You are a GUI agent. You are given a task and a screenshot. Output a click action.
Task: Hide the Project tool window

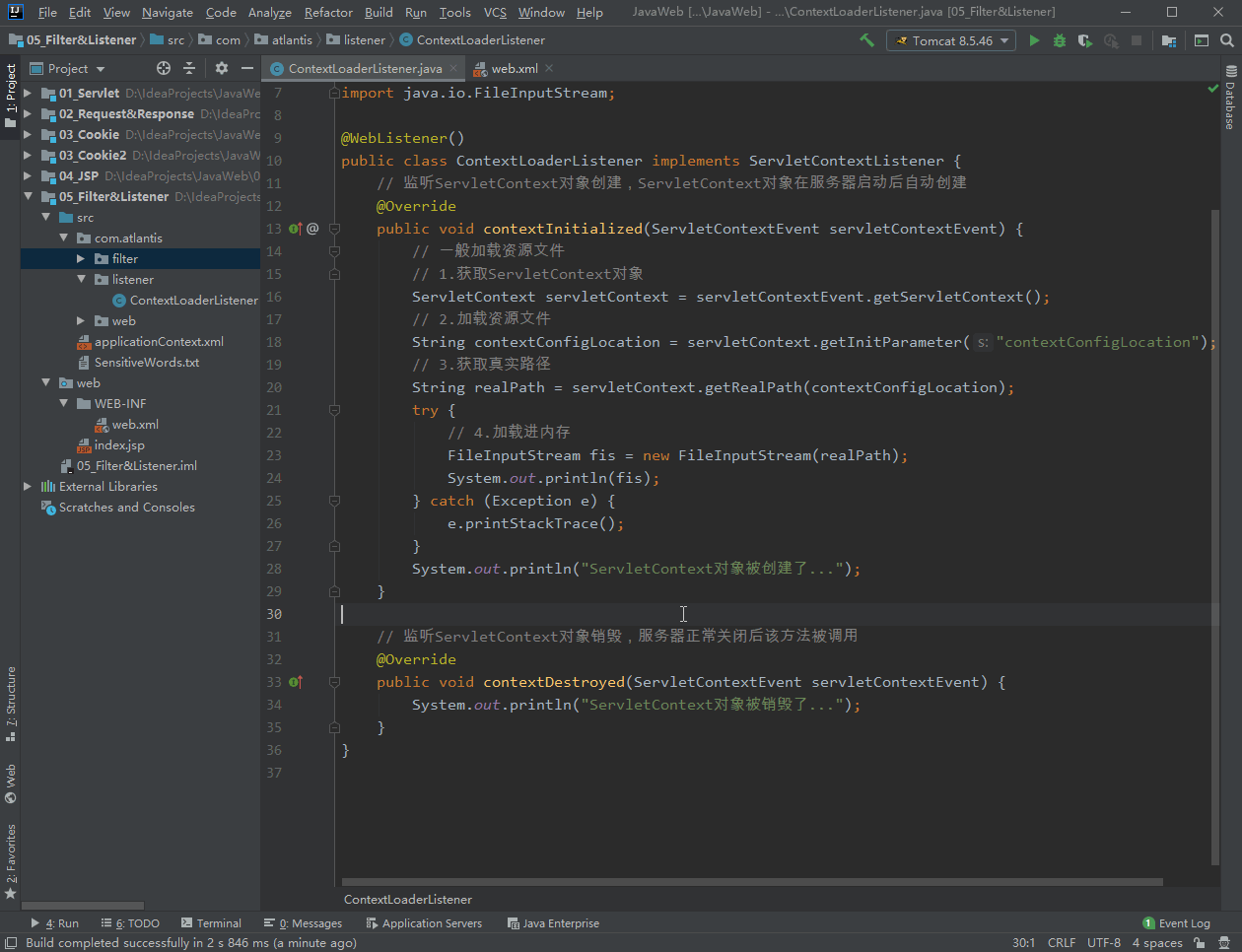click(x=247, y=68)
